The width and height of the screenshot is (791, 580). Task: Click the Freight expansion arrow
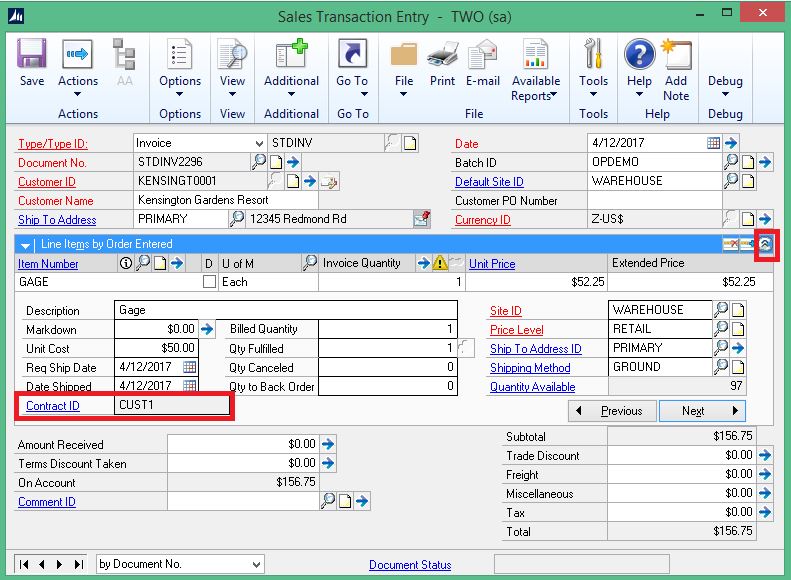765,474
